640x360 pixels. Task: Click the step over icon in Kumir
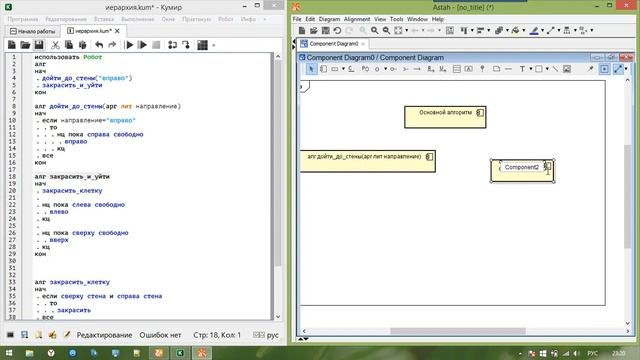tap(172, 45)
